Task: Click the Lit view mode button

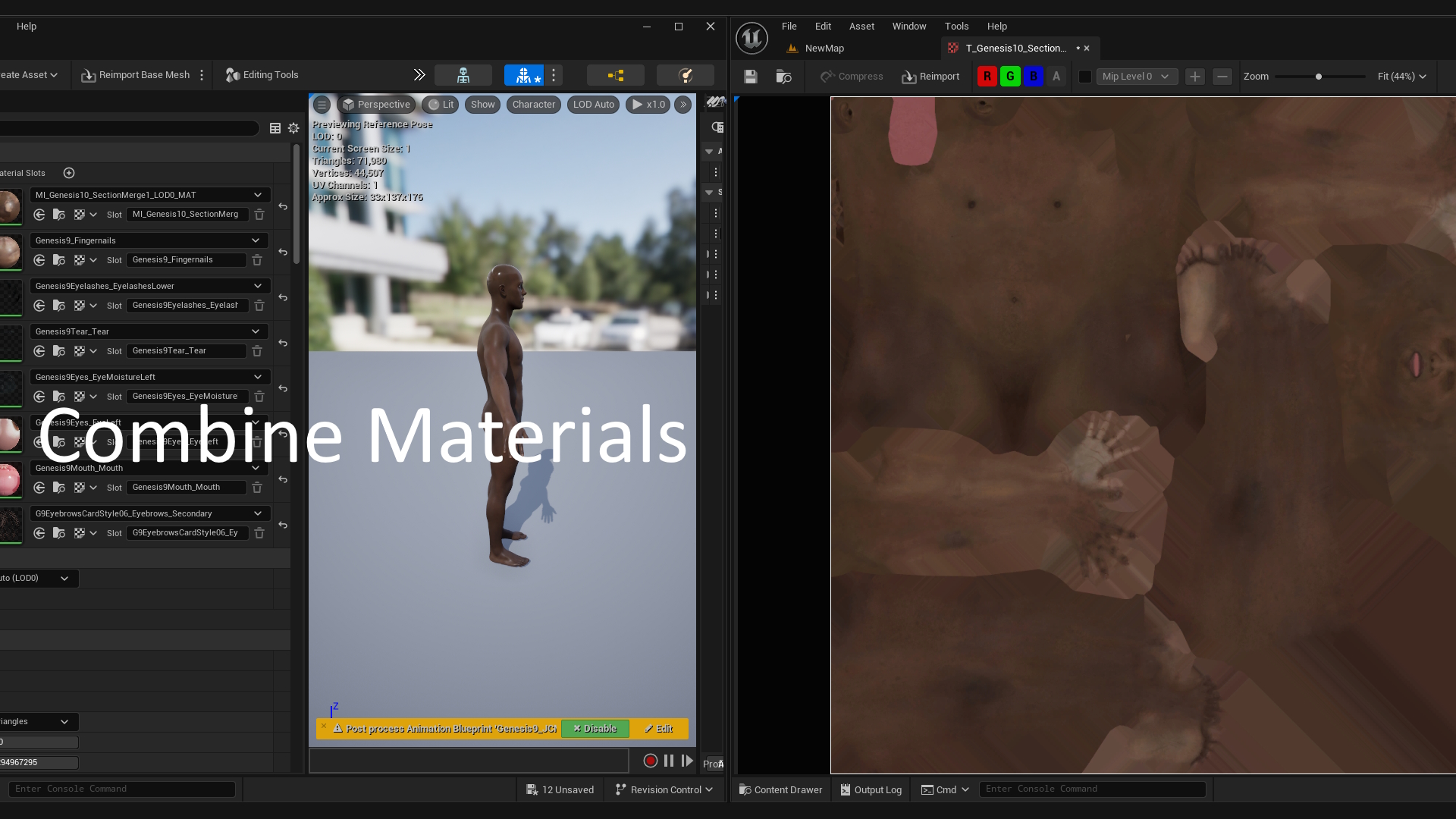Action: point(441,105)
